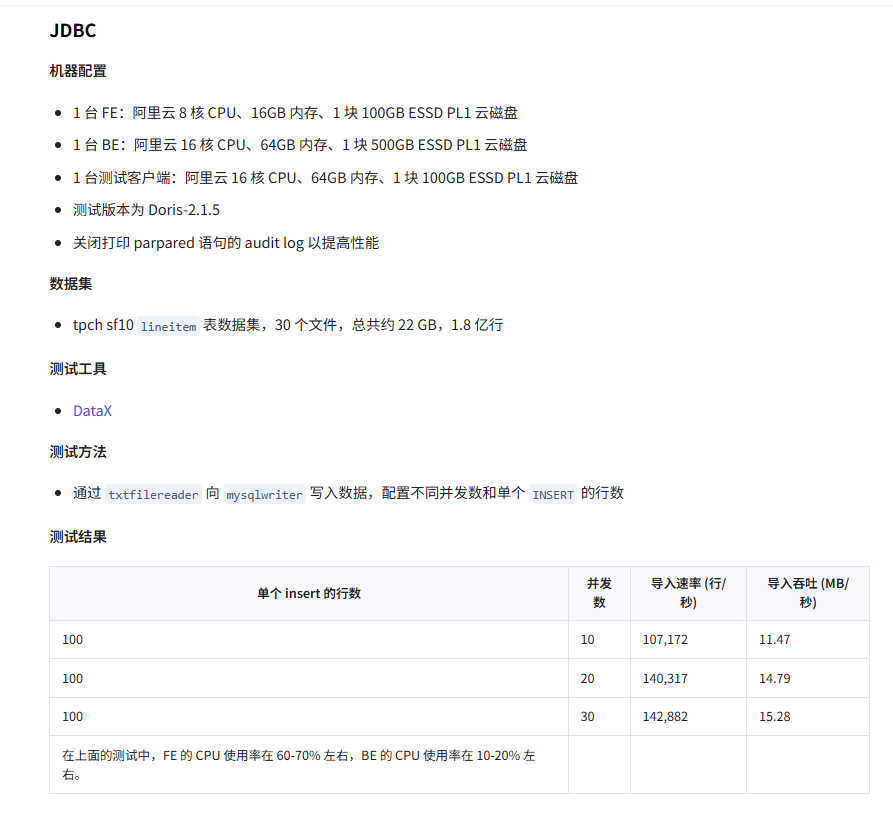Click the FE machine config bullet line
893x813 pixels.
pyautogui.click(x=295, y=113)
